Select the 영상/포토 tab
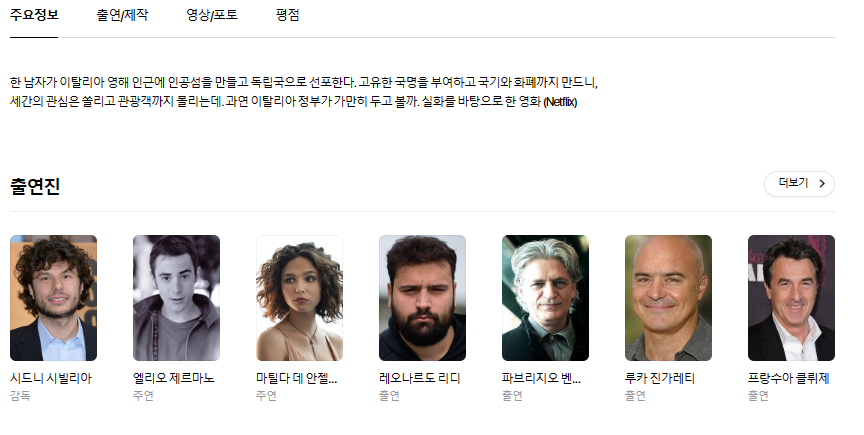Viewport: 864px width, 435px height. pyautogui.click(x=211, y=16)
